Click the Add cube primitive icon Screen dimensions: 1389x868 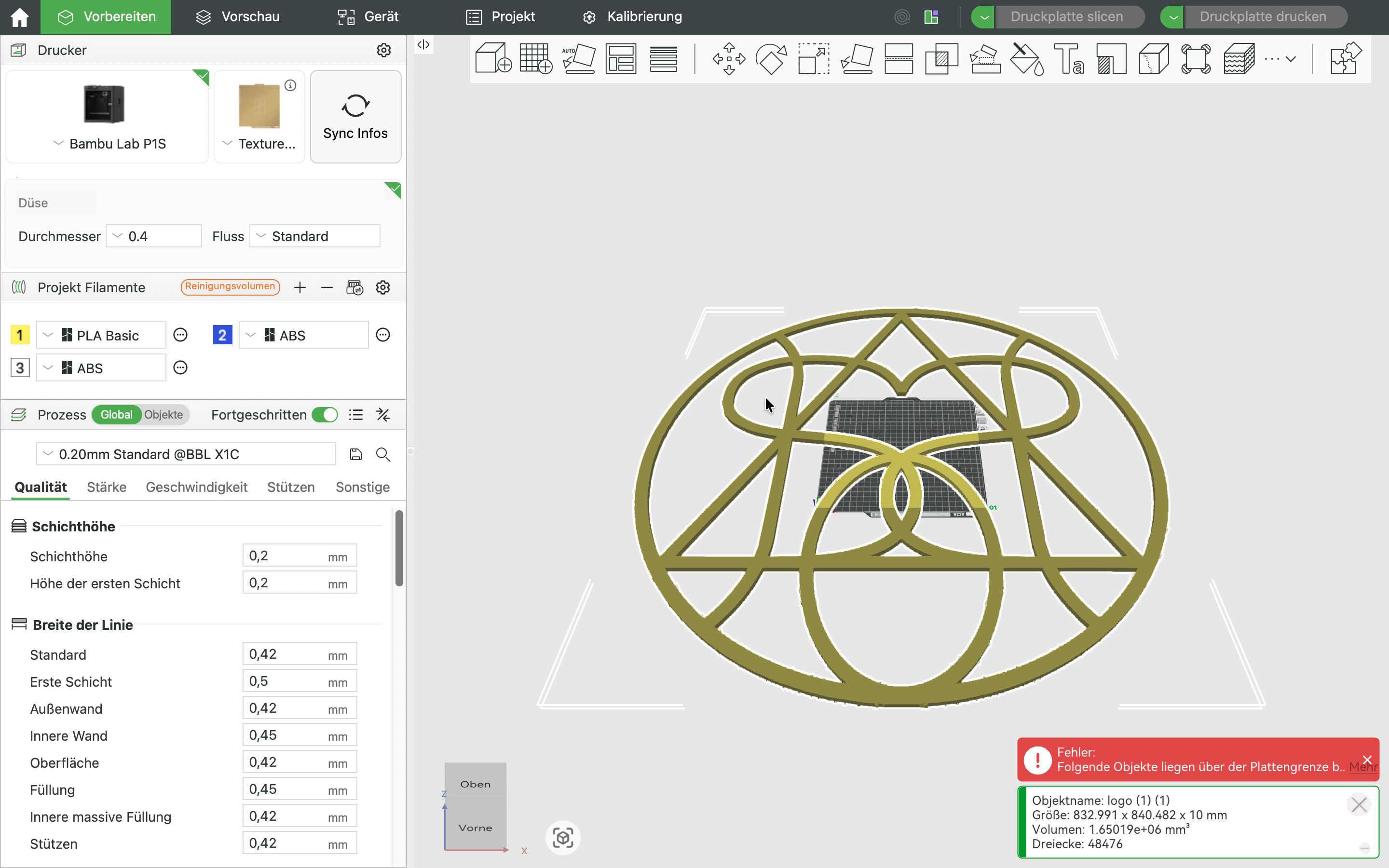click(493, 58)
